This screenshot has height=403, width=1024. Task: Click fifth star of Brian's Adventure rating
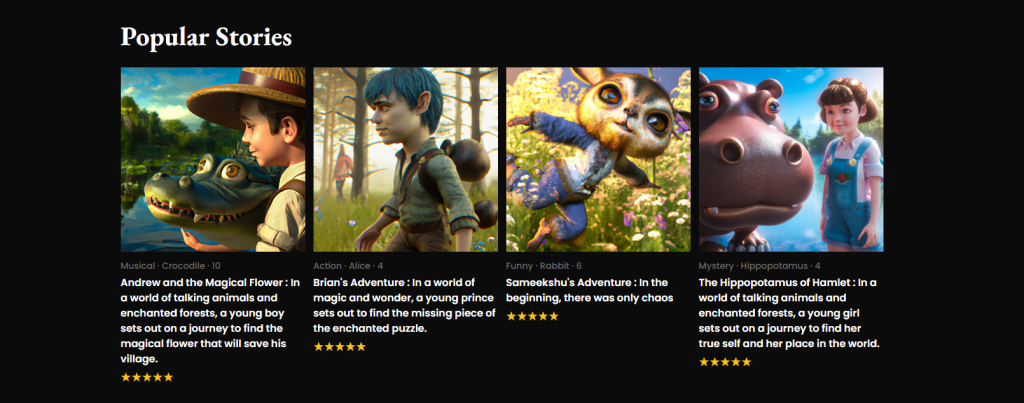point(361,347)
